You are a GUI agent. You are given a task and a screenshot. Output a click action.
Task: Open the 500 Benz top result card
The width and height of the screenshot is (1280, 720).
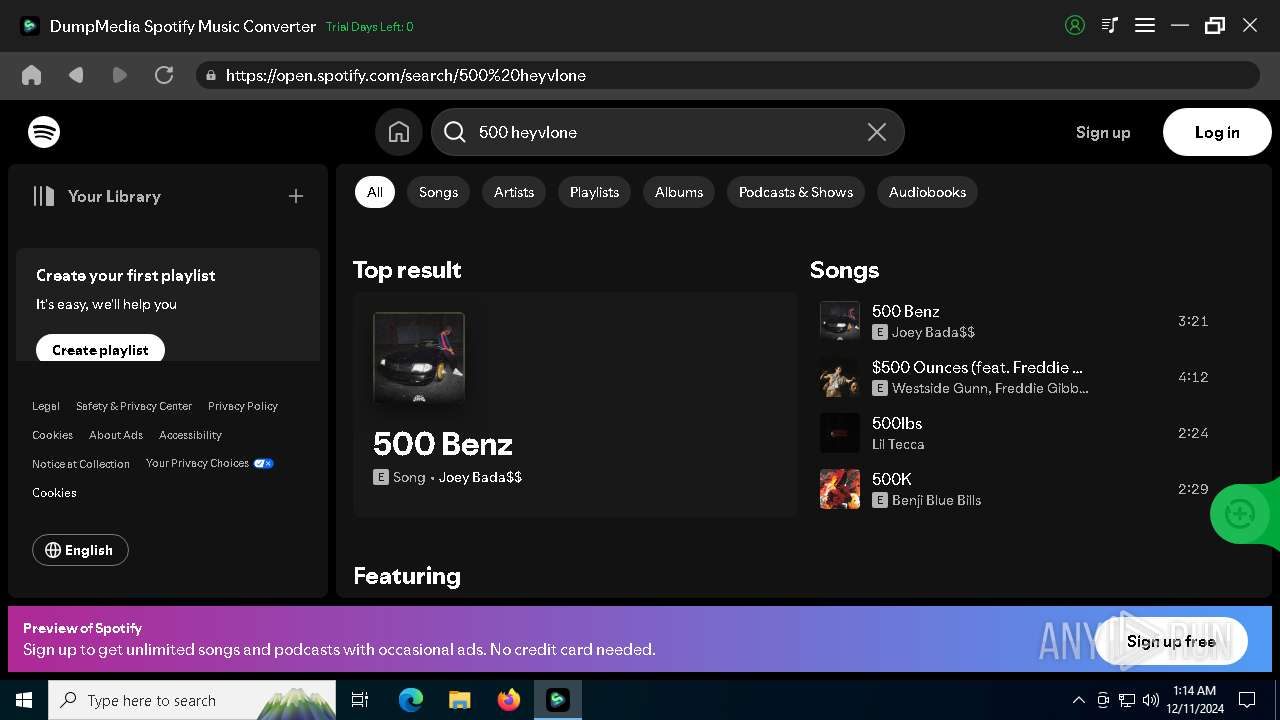(575, 404)
